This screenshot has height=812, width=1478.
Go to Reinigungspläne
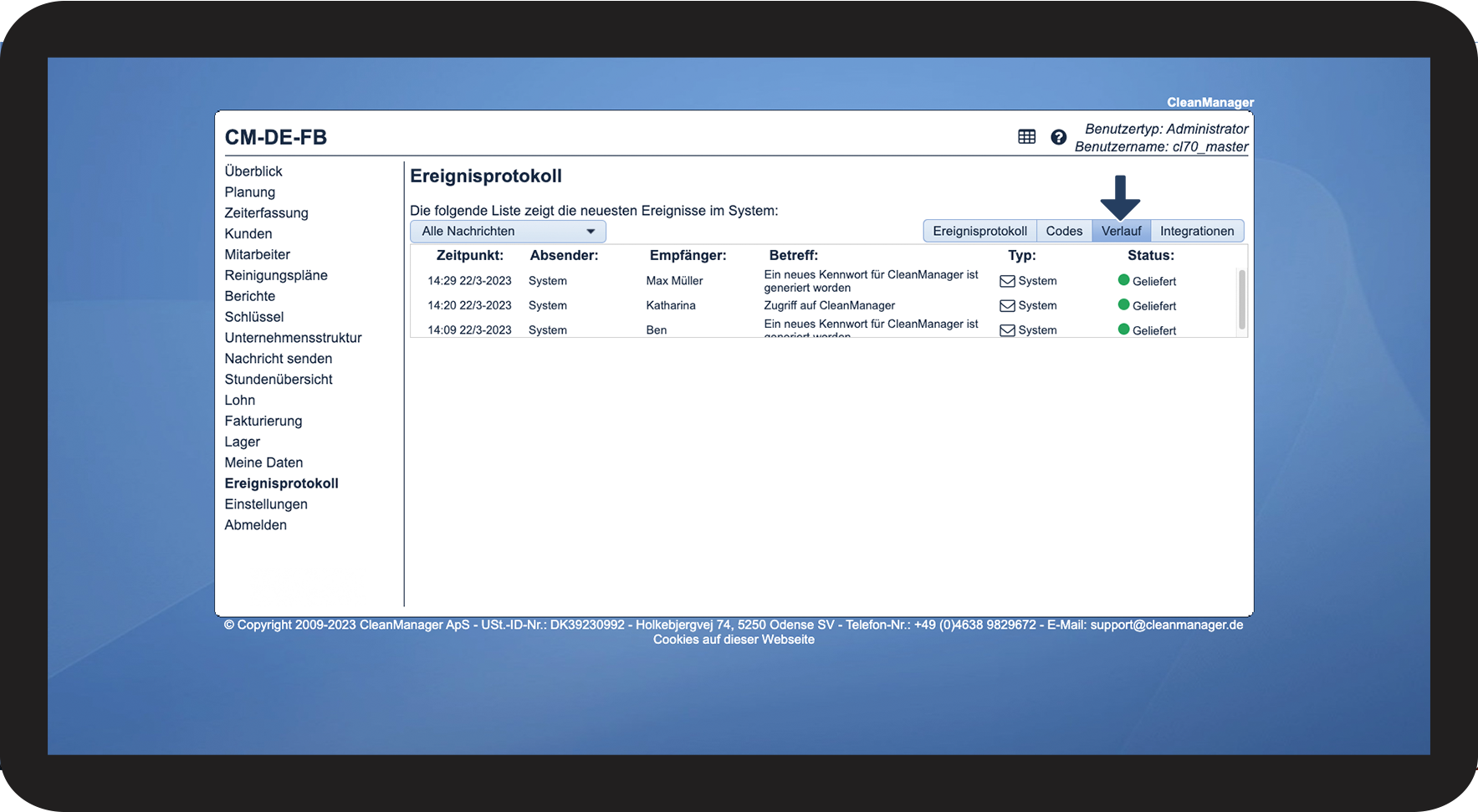(x=276, y=276)
